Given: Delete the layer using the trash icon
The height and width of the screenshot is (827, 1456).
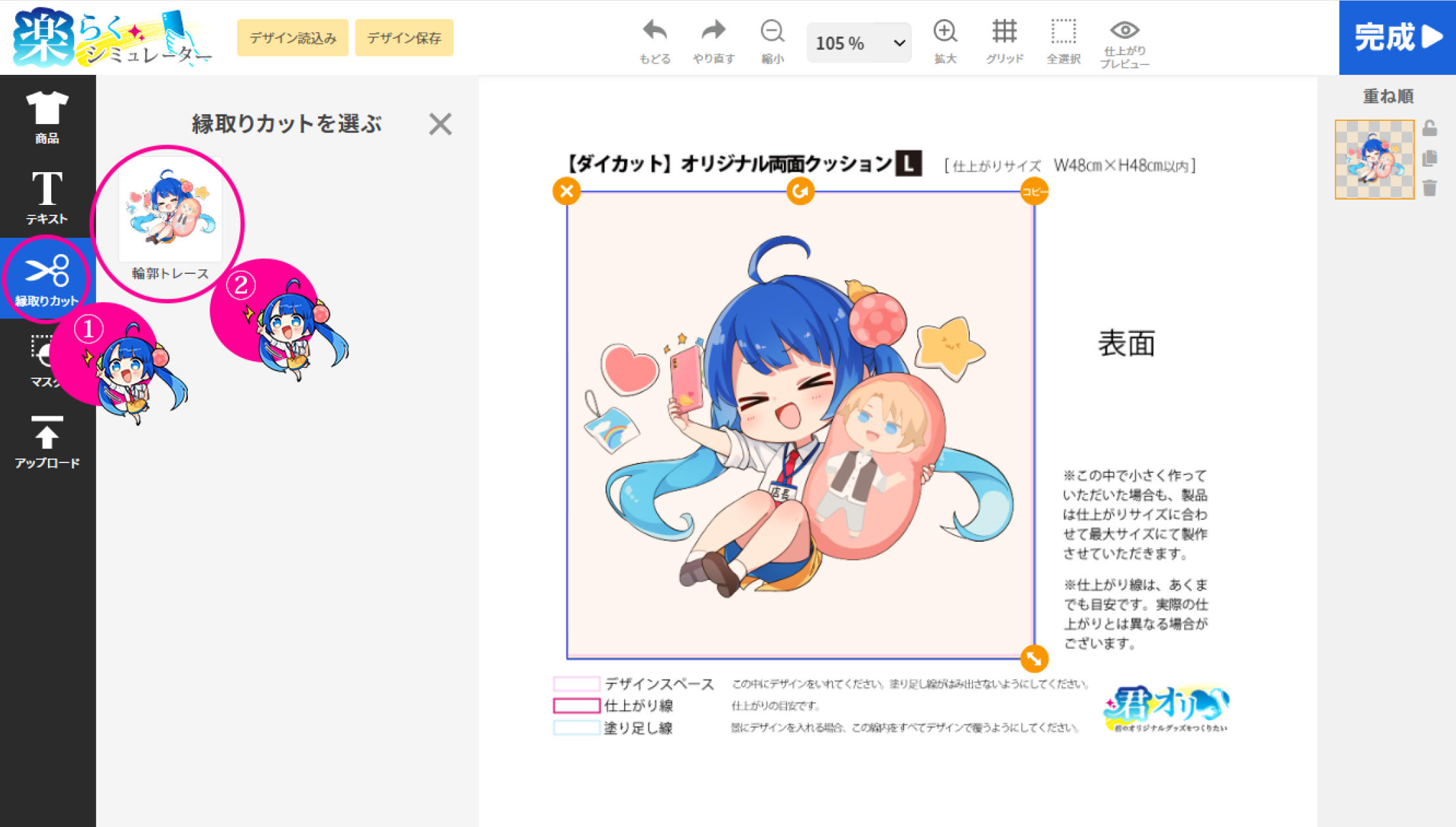Looking at the screenshot, I should coord(1429,189).
